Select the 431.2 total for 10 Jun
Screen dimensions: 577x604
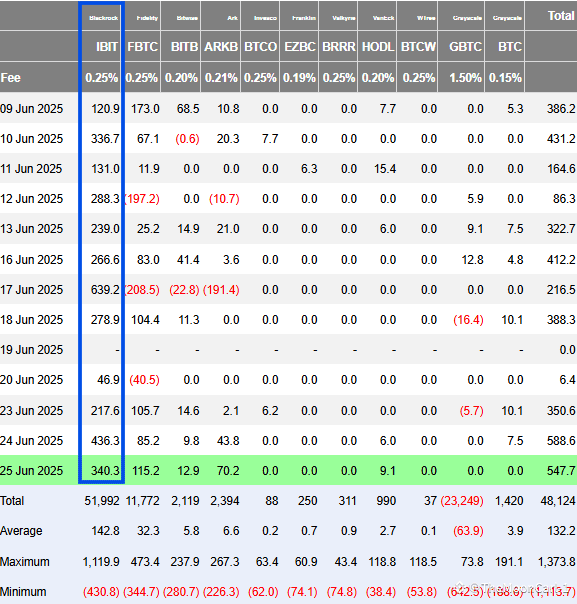[x=561, y=139]
